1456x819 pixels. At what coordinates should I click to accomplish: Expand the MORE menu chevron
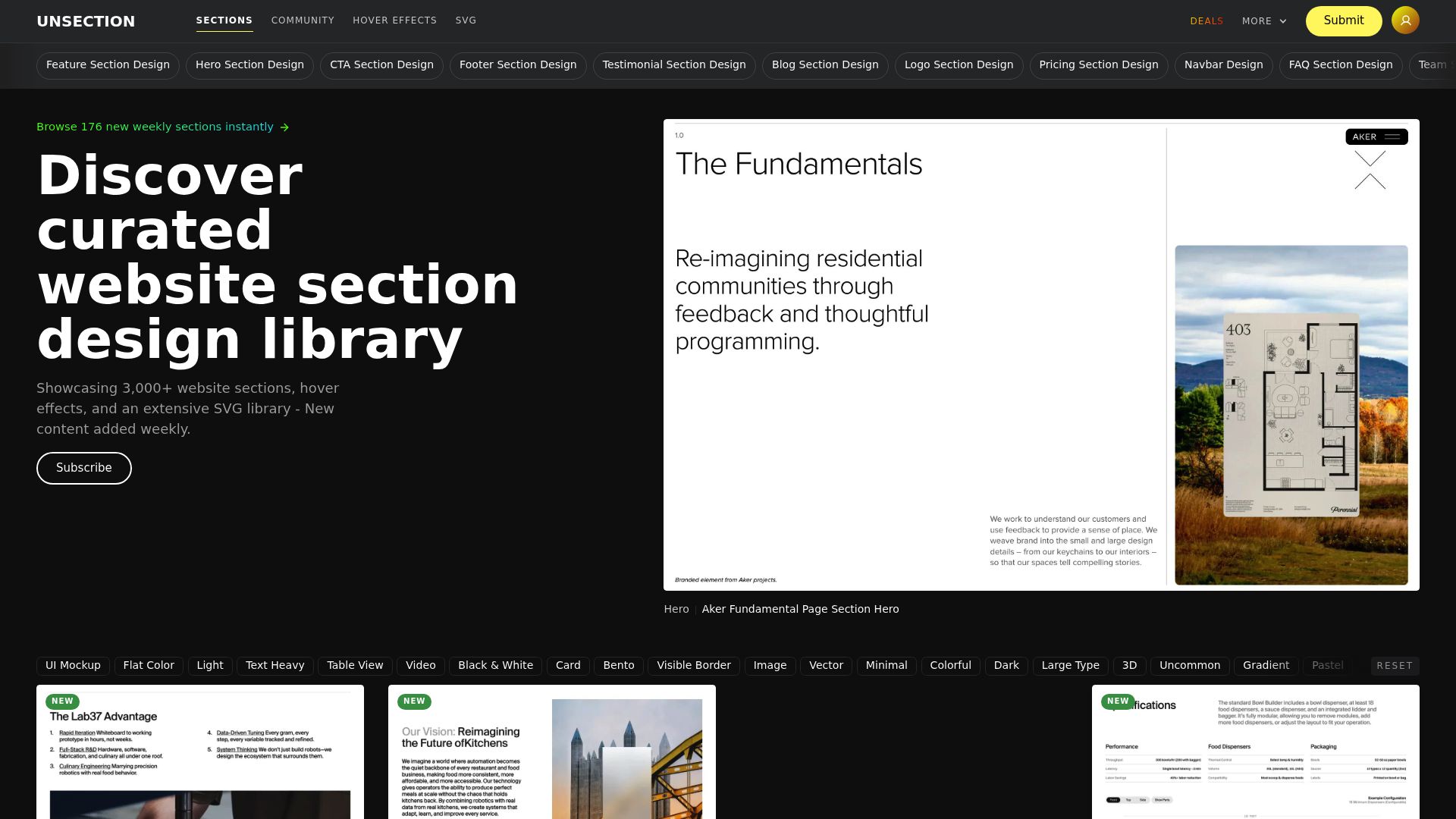(x=1283, y=21)
